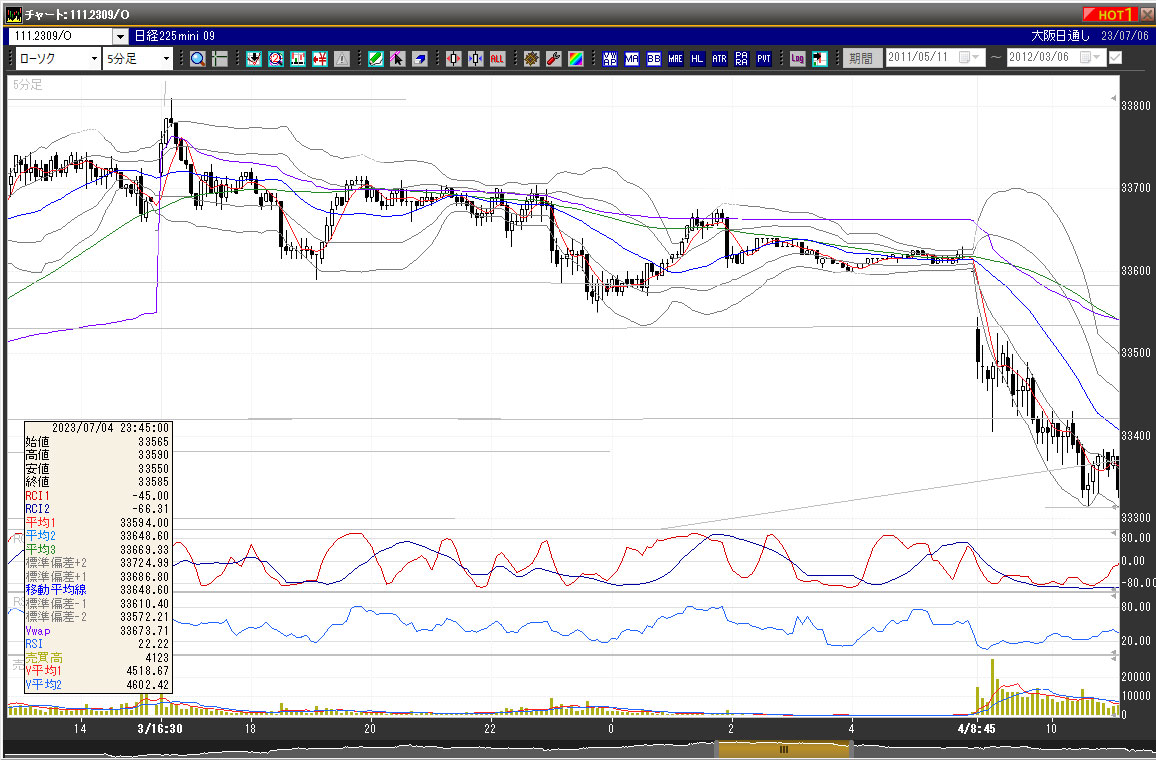Click the RCI2 value row in data box
Viewport: 1156px width, 760px height.
[97, 509]
